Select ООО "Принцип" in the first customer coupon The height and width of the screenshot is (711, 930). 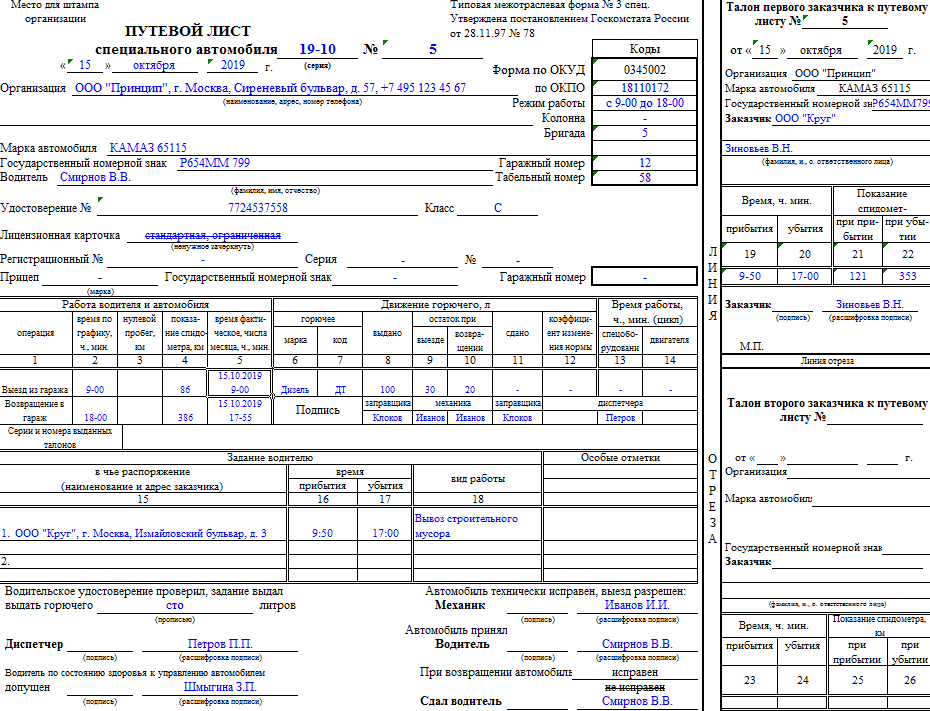835,74
